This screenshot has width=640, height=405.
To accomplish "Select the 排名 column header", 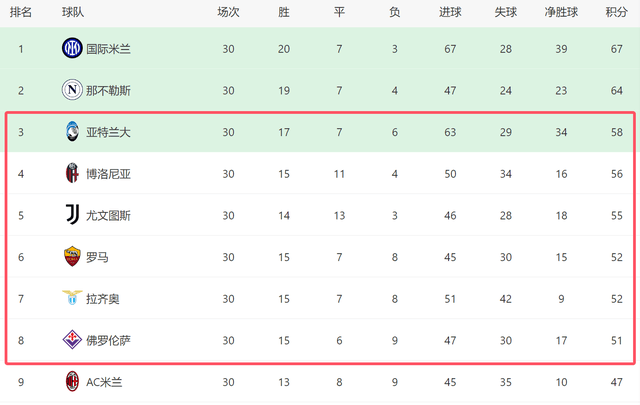I will click(x=21, y=12).
